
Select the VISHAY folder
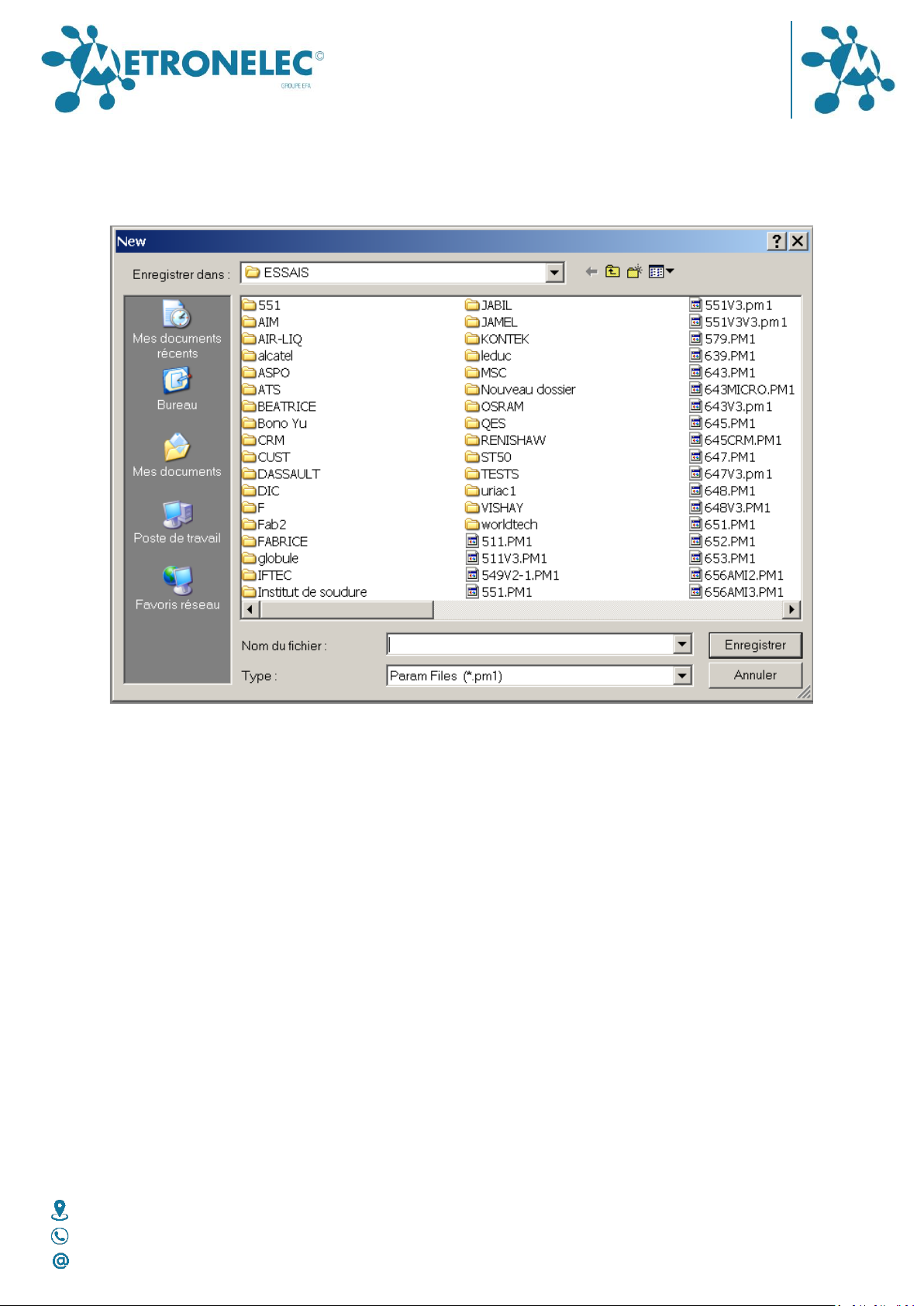[x=495, y=508]
